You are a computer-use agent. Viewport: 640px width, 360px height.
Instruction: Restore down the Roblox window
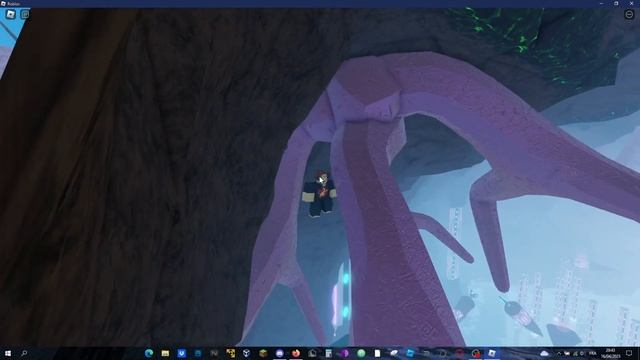(616, 3)
